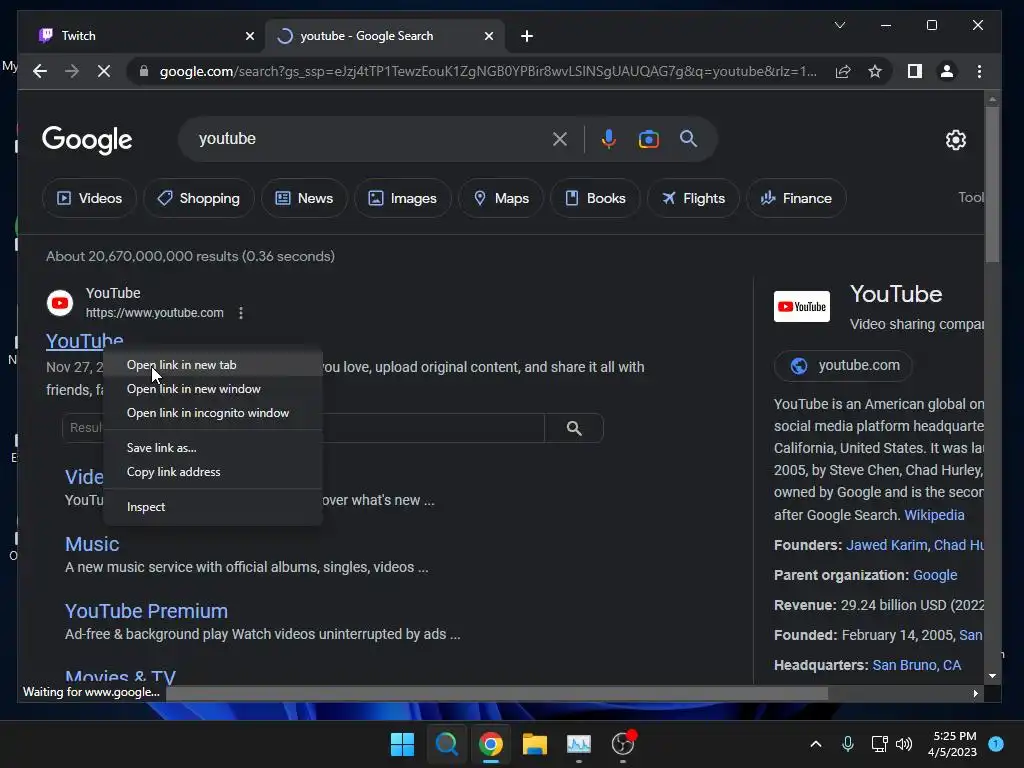Screen dimensions: 1024x768
Task: Clear the search query
Action: pyautogui.click(x=560, y=138)
